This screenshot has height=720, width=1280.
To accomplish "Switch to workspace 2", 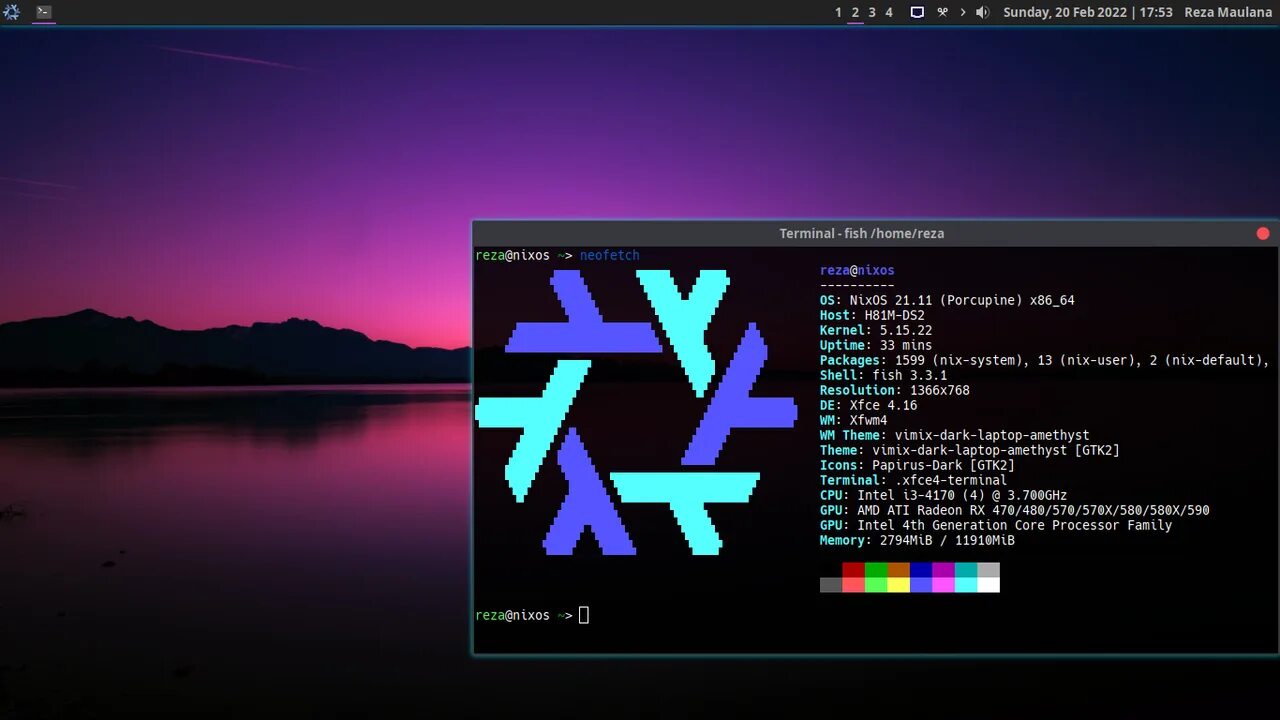I will click(x=855, y=12).
